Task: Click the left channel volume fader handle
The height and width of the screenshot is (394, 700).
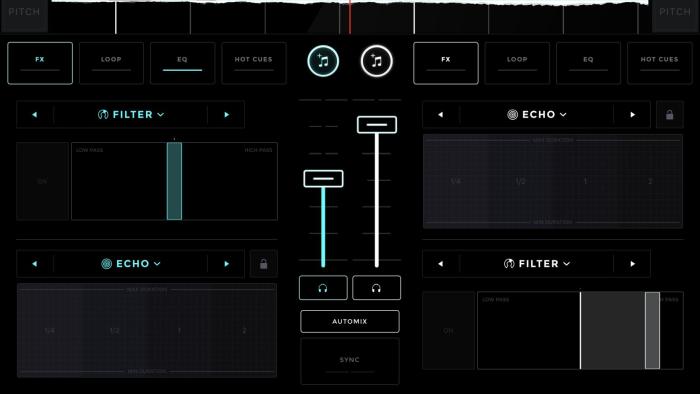Action: 323,178
